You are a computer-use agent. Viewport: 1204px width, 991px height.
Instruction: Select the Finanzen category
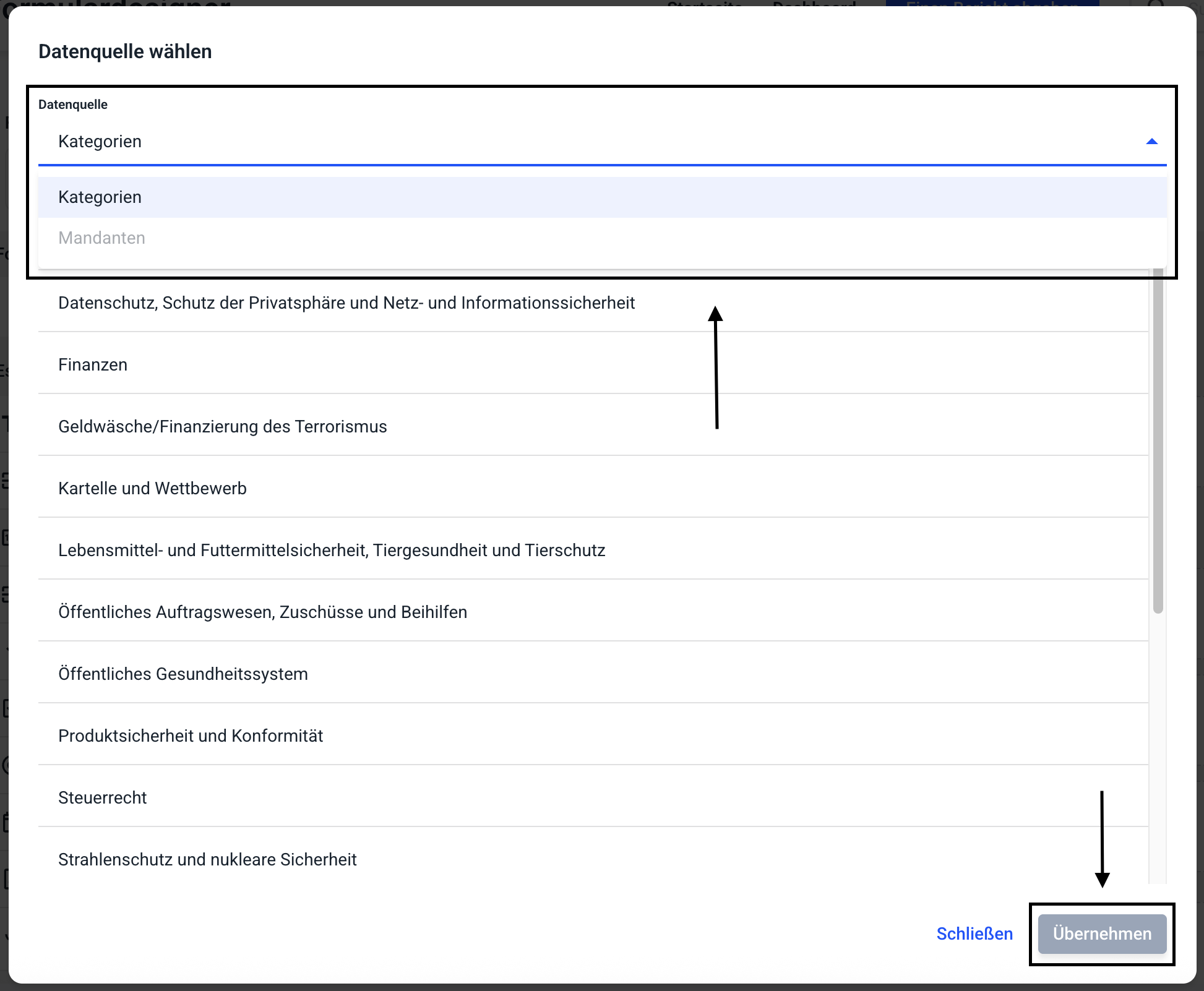tap(93, 365)
